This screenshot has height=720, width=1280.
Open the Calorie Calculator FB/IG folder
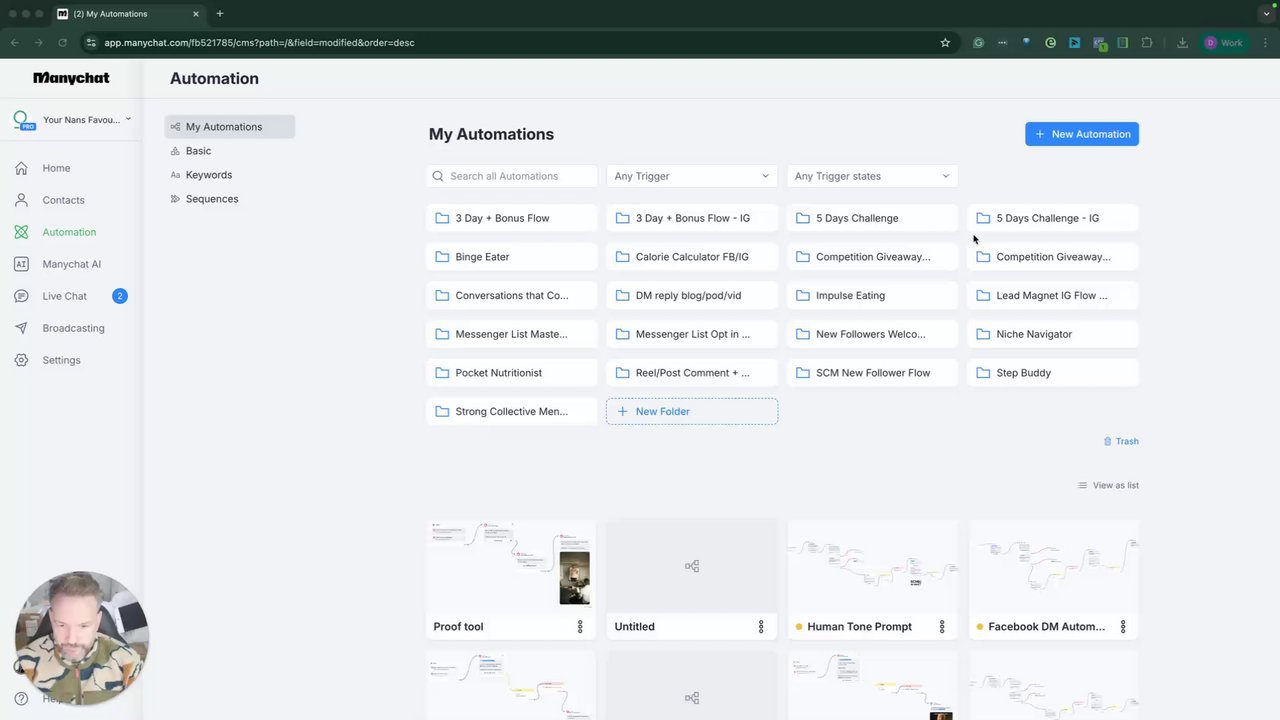tap(692, 257)
